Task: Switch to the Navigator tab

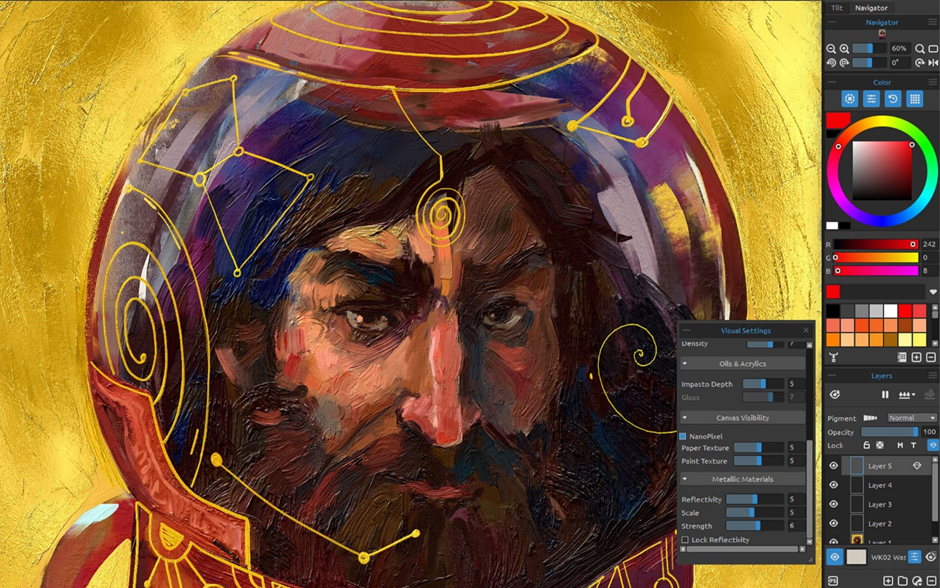Action: (x=871, y=8)
